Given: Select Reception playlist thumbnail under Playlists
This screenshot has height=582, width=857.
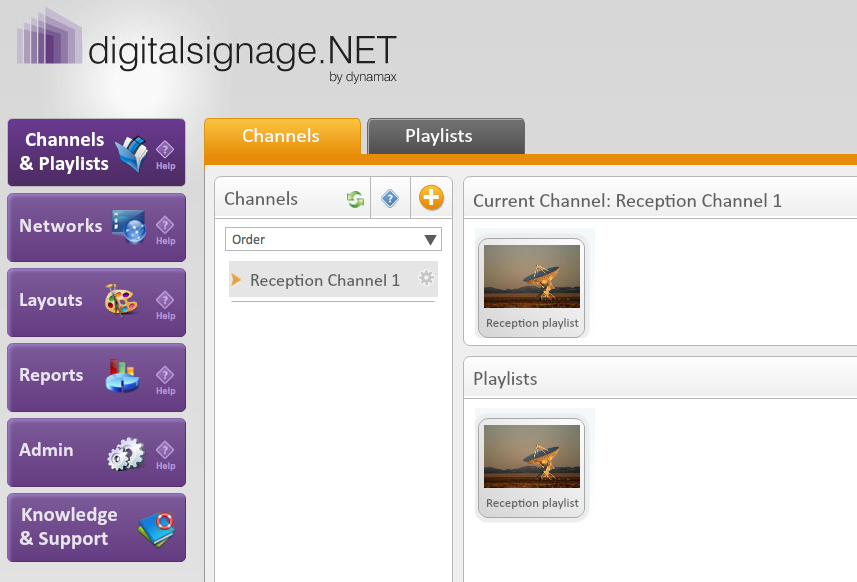Looking at the screenshot, I should click(532, 468).
